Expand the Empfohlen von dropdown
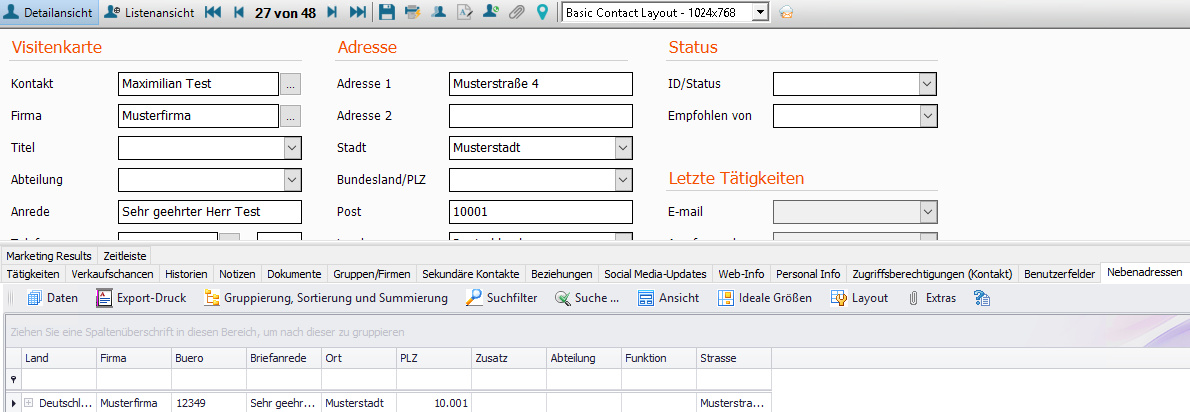 coord(928,116)
